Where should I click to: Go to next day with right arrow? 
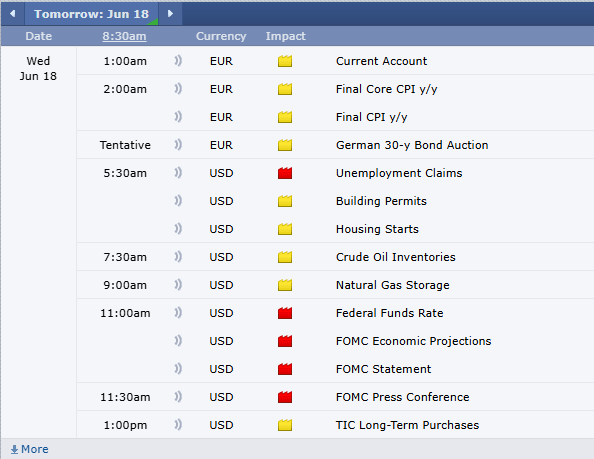[x=170, y=14]
